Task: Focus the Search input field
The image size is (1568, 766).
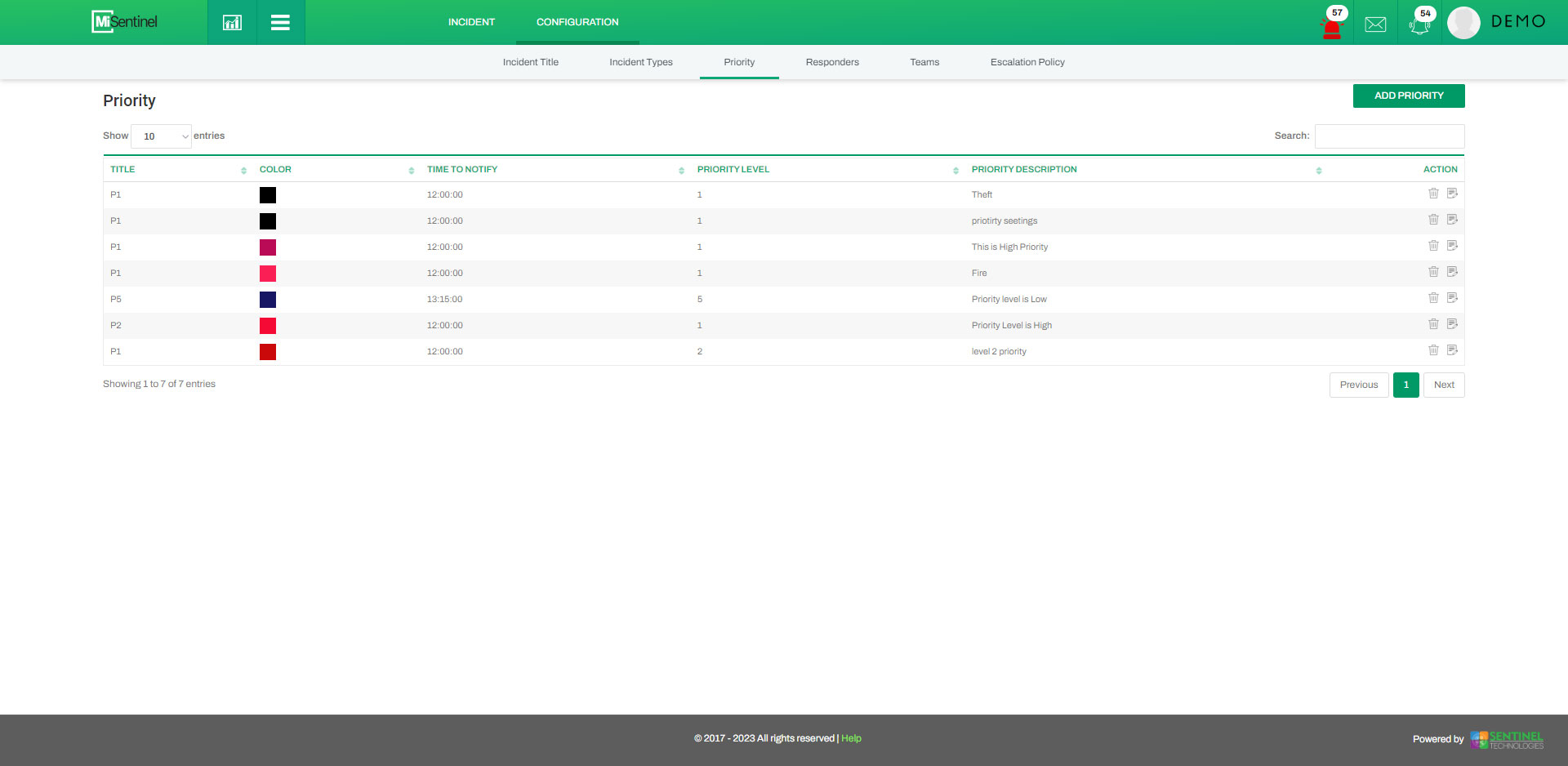Action: [x=1389, y=136]
